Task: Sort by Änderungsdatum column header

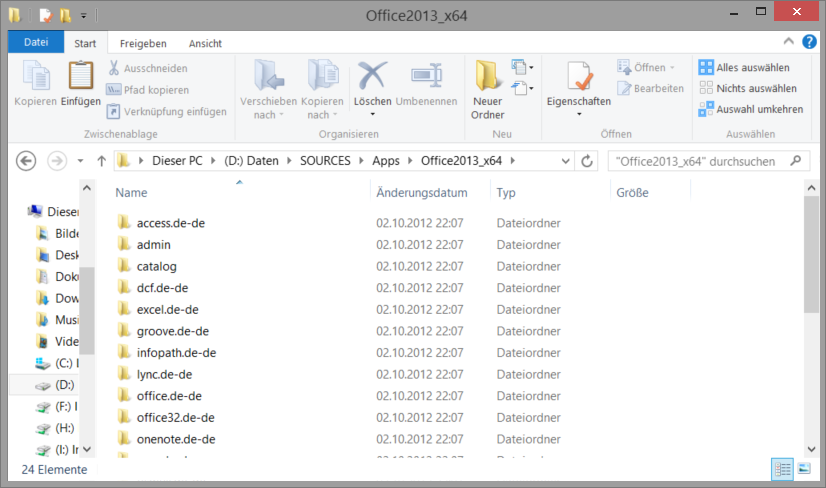Action: point(422,192)
